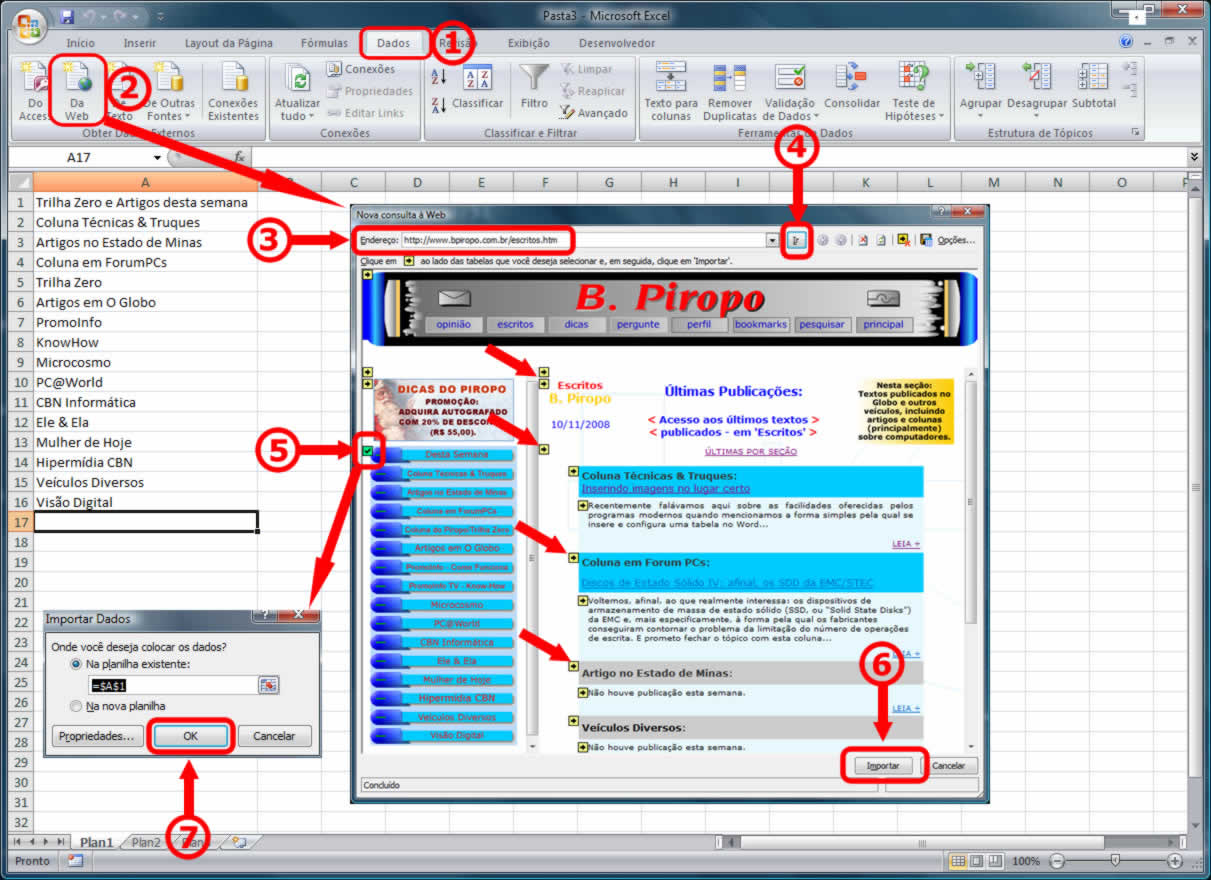Switch to Page Layout view in the status bar
Screen dimensions: 1211x880
(x=978, y=861)
